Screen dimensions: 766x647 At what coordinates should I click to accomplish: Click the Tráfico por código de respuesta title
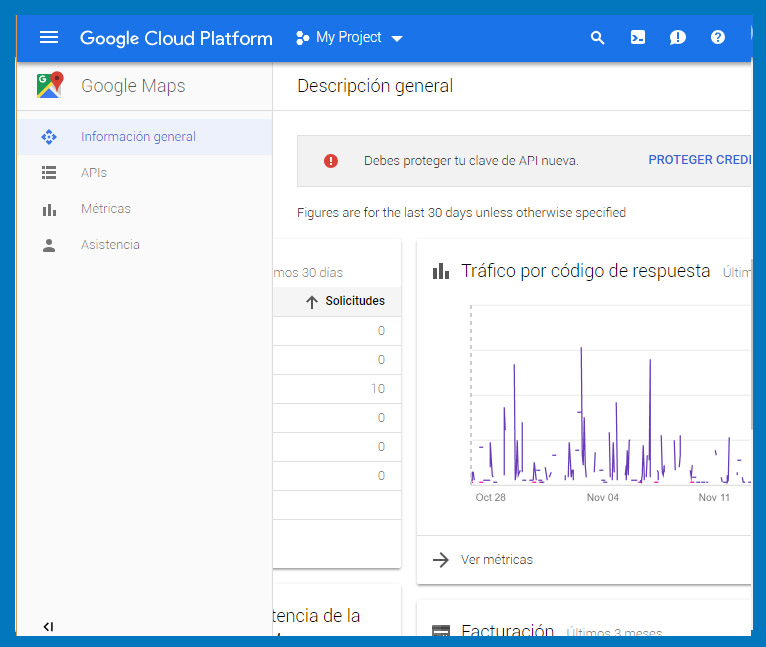[x=585, y=271]
